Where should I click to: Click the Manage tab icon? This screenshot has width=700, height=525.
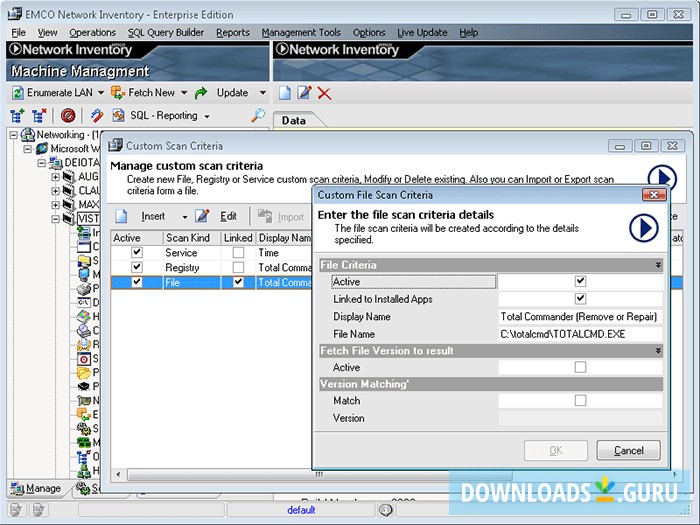[x=17, y=488]
